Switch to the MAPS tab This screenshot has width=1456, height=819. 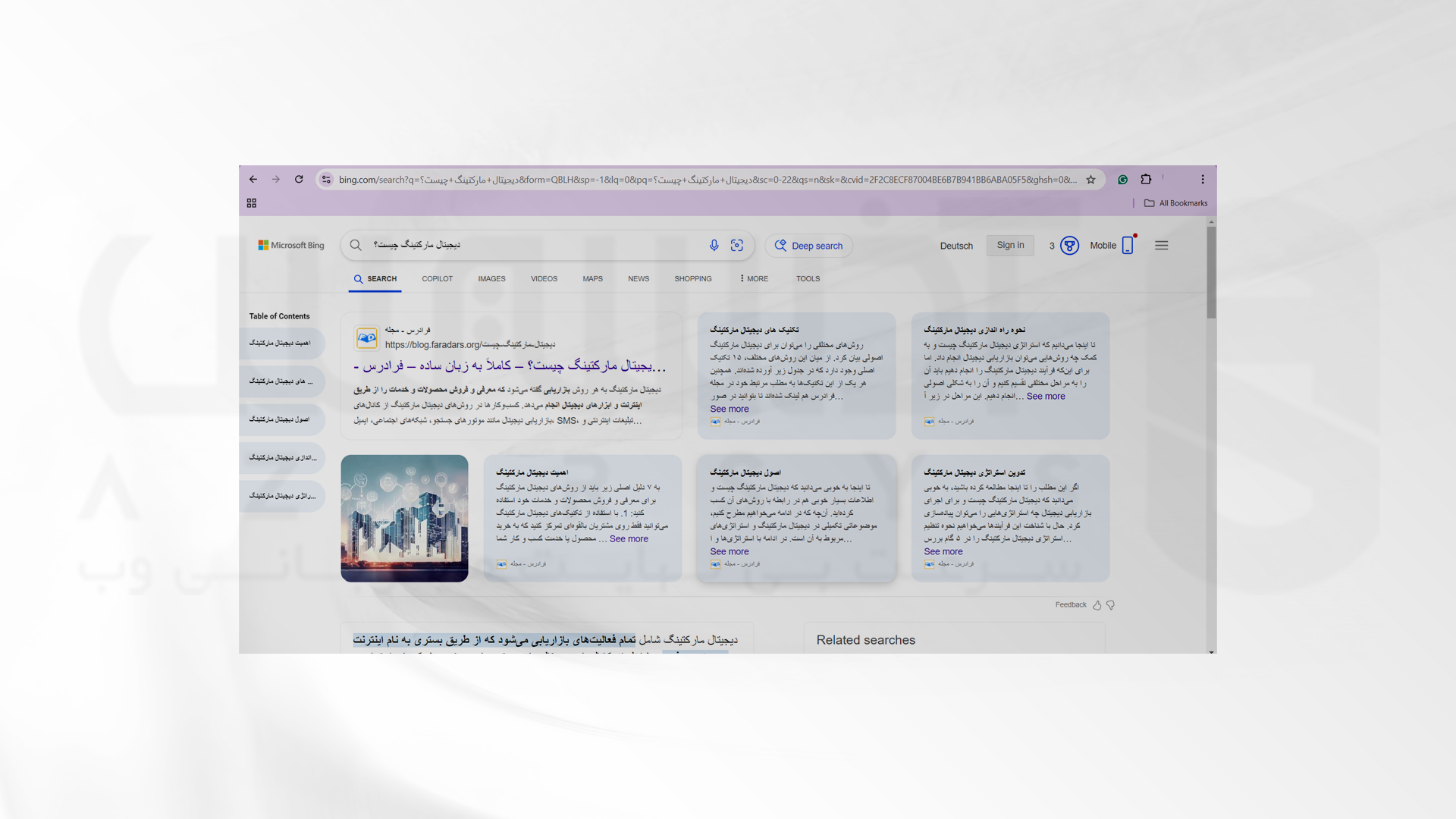592,279
